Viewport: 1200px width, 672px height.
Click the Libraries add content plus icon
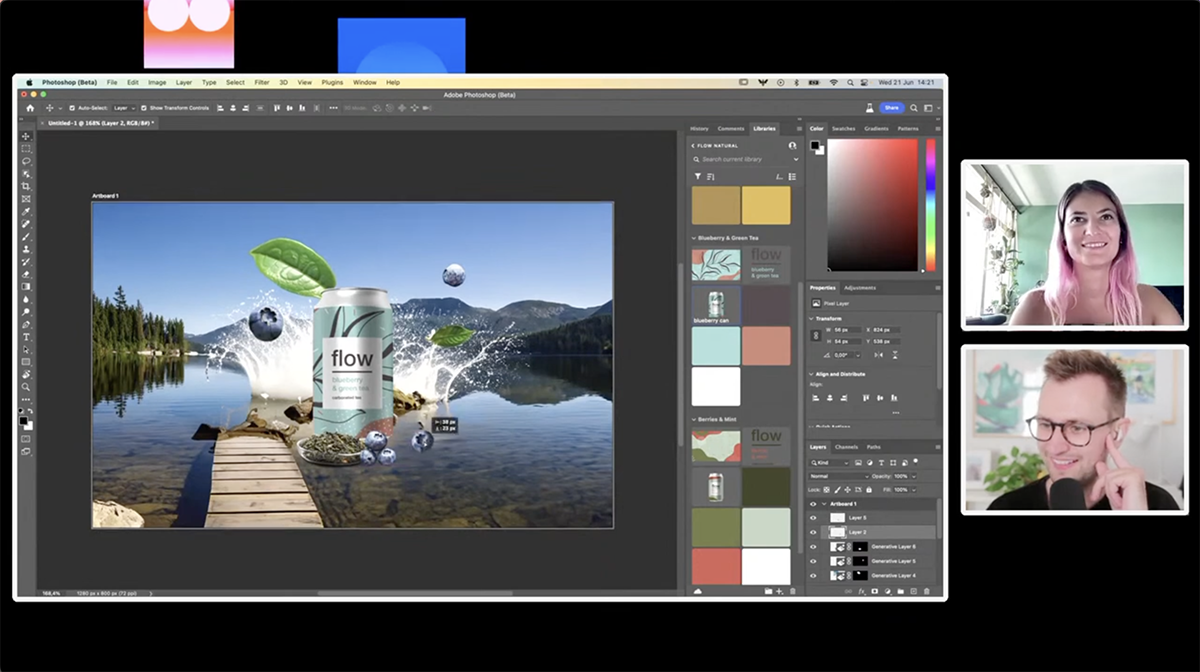pos(779,591)
